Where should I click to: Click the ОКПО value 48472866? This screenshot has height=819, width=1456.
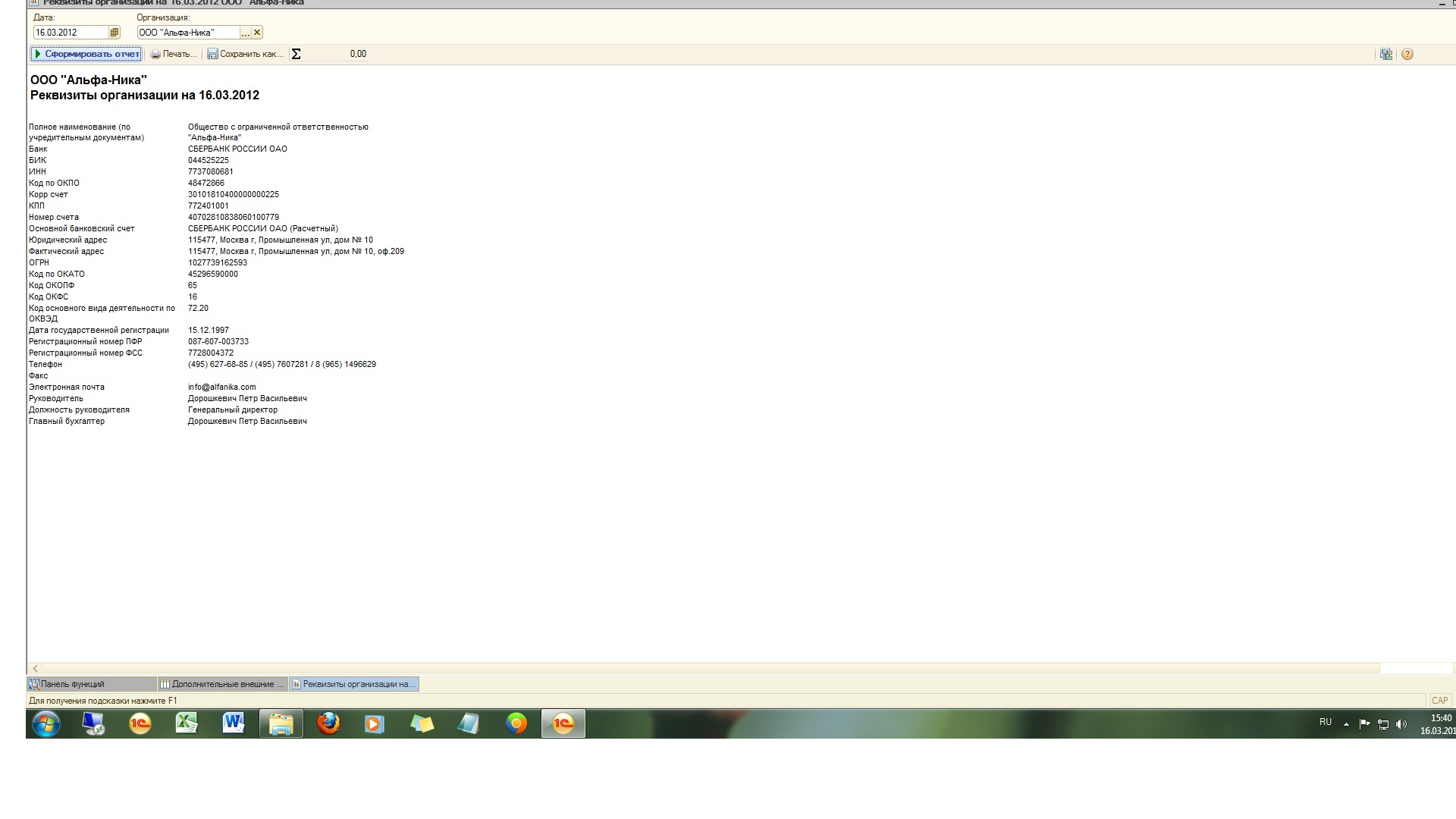click(x=206, y=183)
